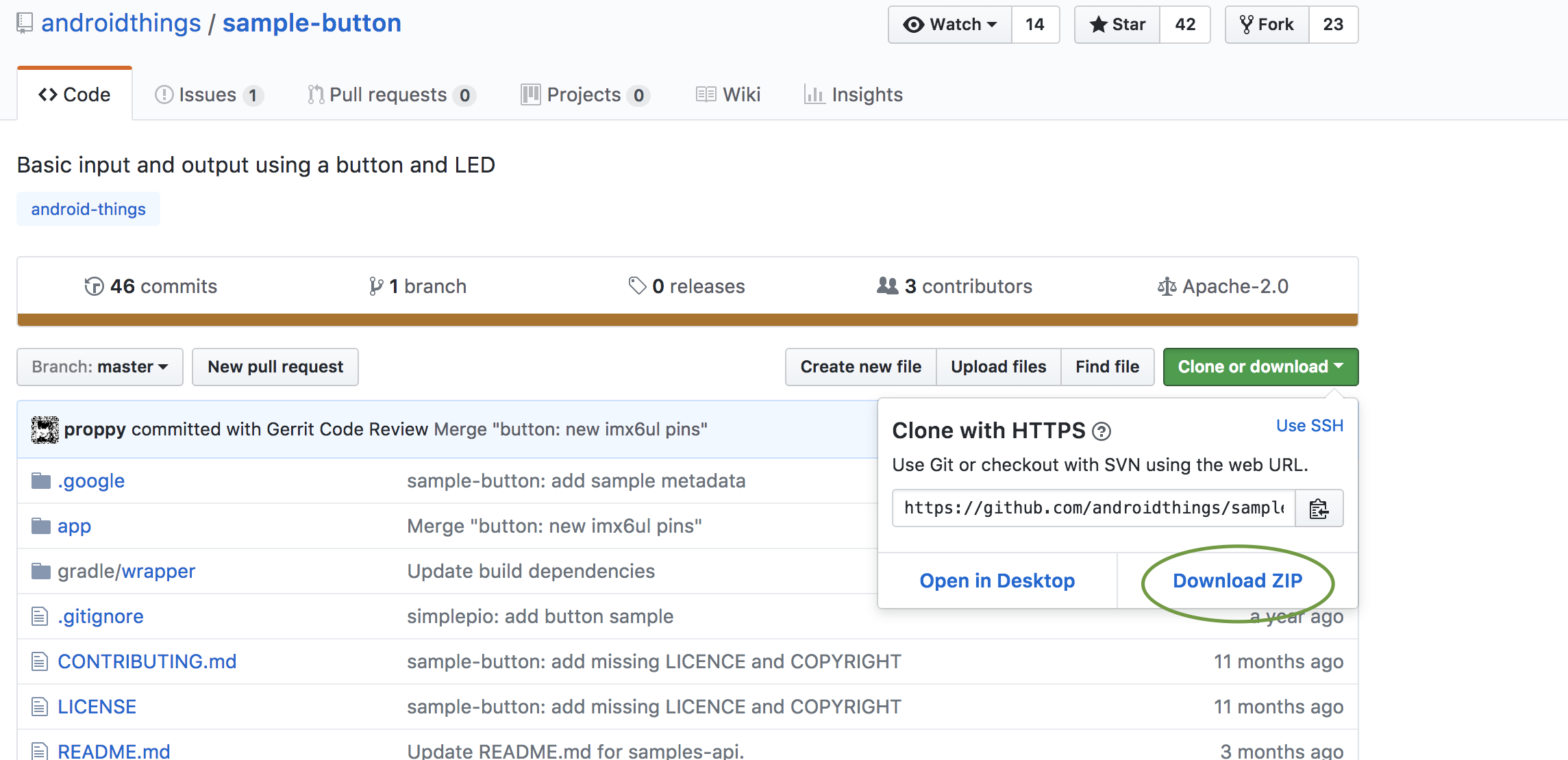Click the Projects tab board icon
1568x760 pixels.
tap(531, 94)
